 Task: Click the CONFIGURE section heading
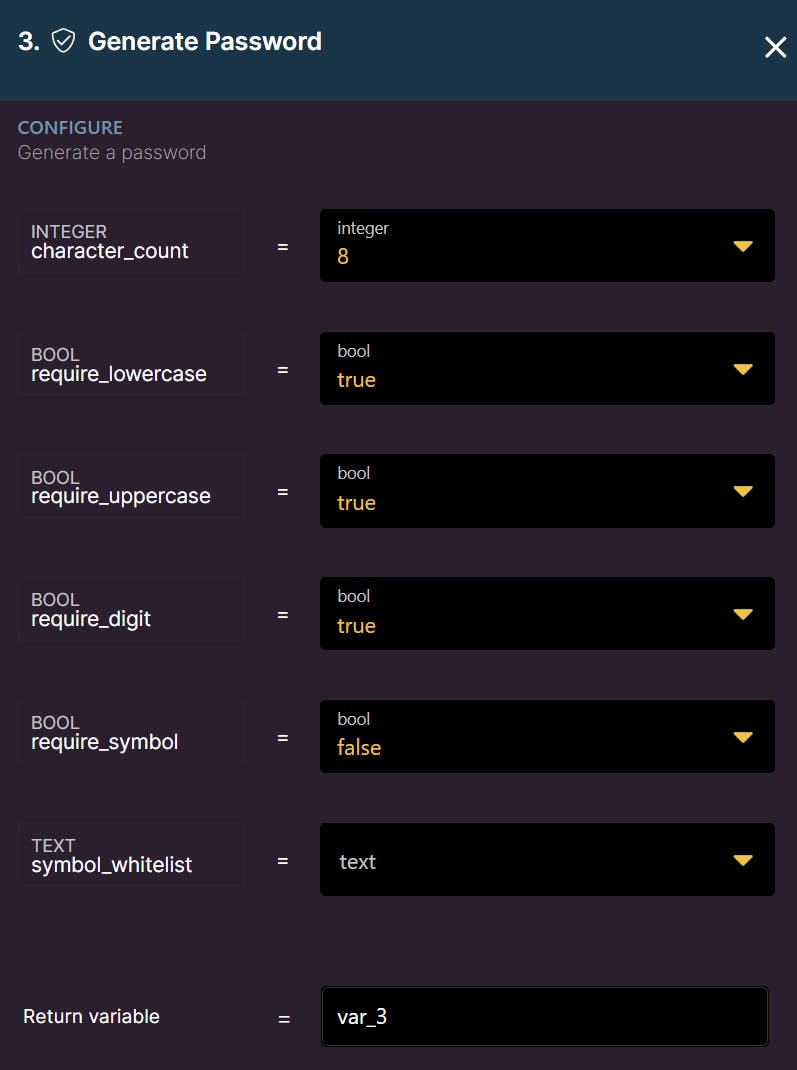click(x=70, y=128)
